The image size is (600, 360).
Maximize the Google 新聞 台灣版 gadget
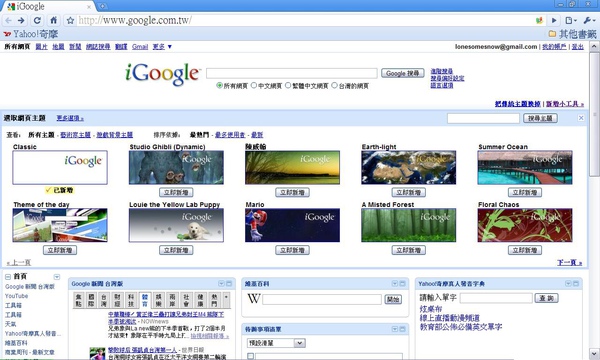point(229,283)
